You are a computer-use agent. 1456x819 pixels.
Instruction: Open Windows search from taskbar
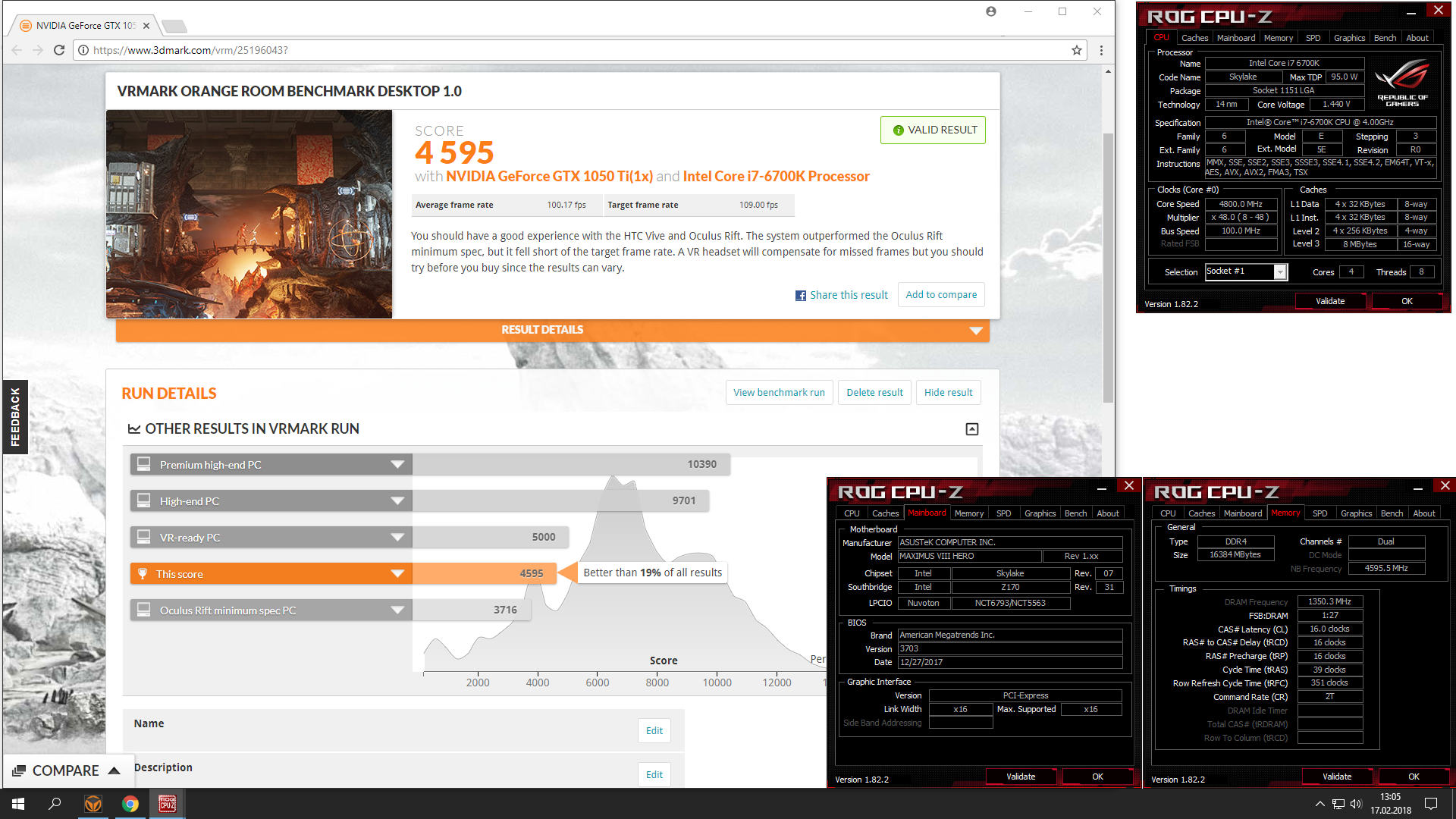click(55, 804)
